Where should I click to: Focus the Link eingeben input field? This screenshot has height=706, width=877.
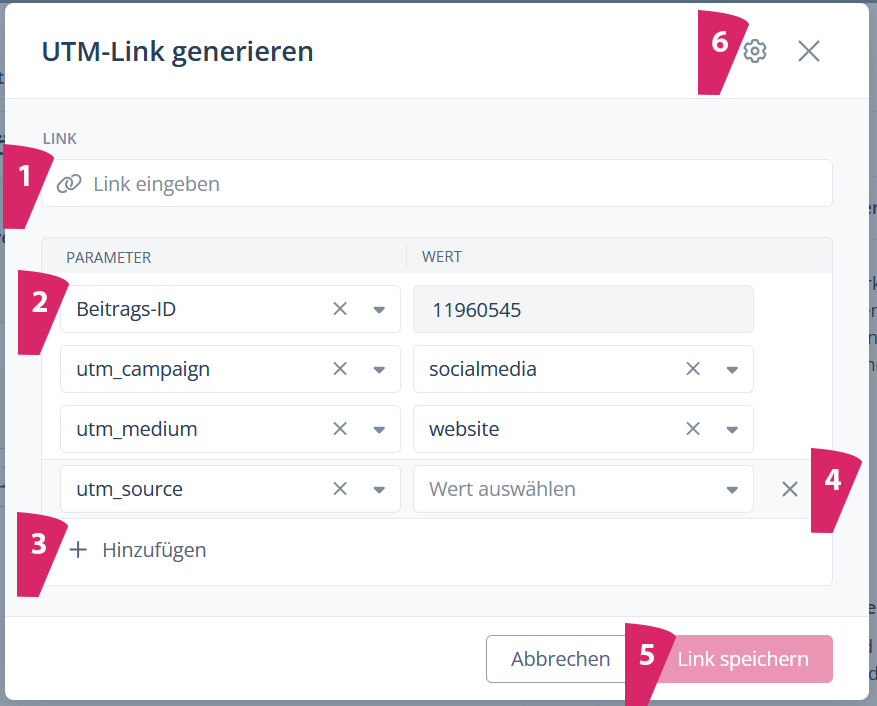(x=450, y=184)
